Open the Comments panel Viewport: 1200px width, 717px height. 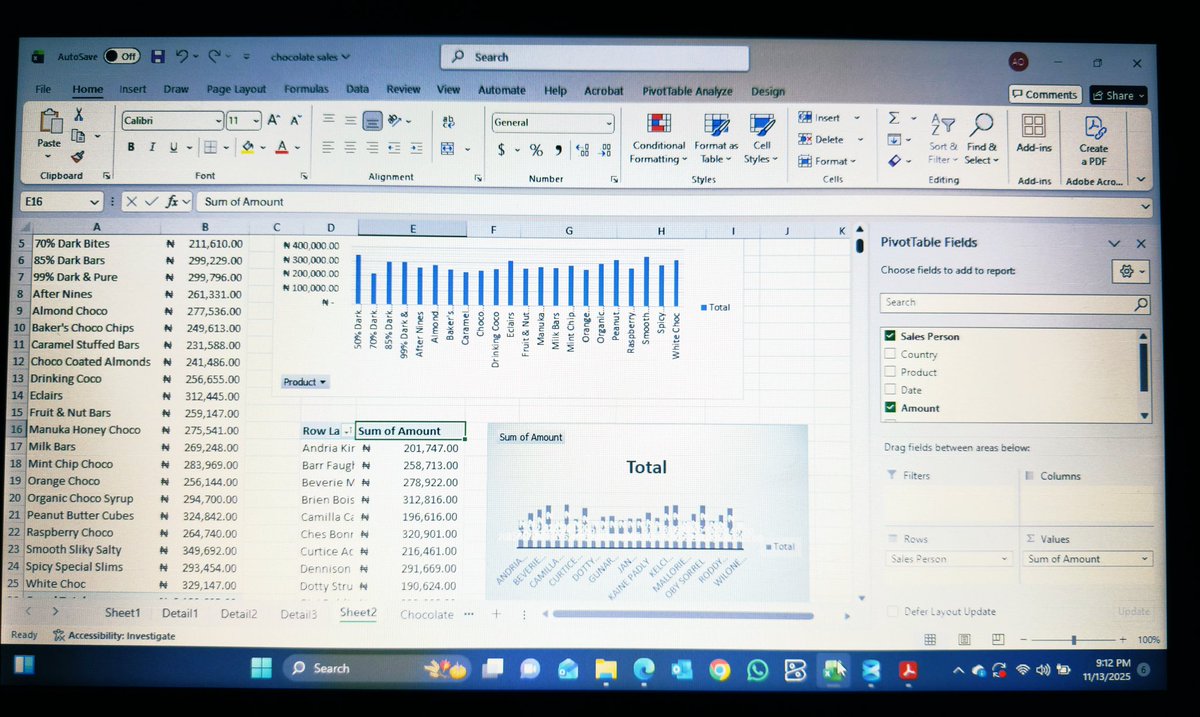[1044, 94]
